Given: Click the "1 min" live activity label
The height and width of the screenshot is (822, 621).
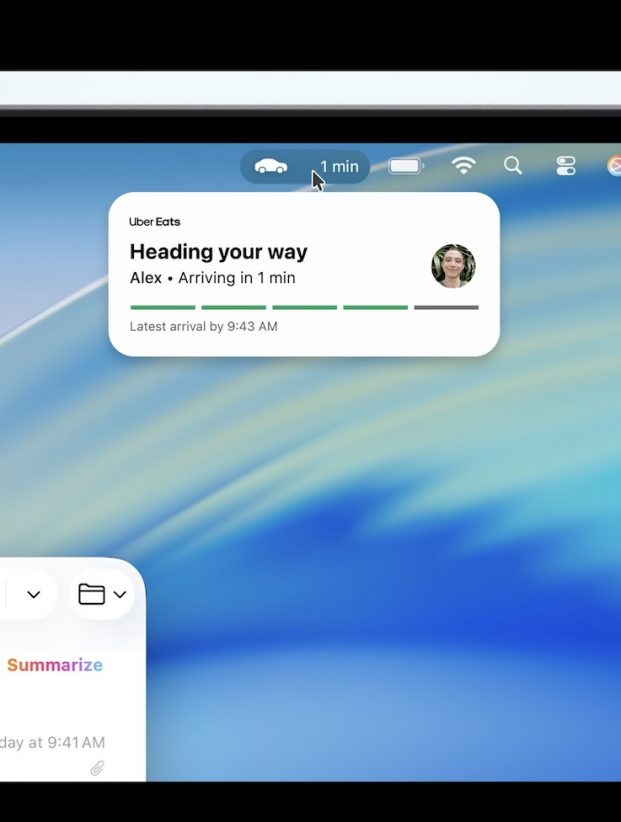Looking at the screenshot, I should pos(339,167).
